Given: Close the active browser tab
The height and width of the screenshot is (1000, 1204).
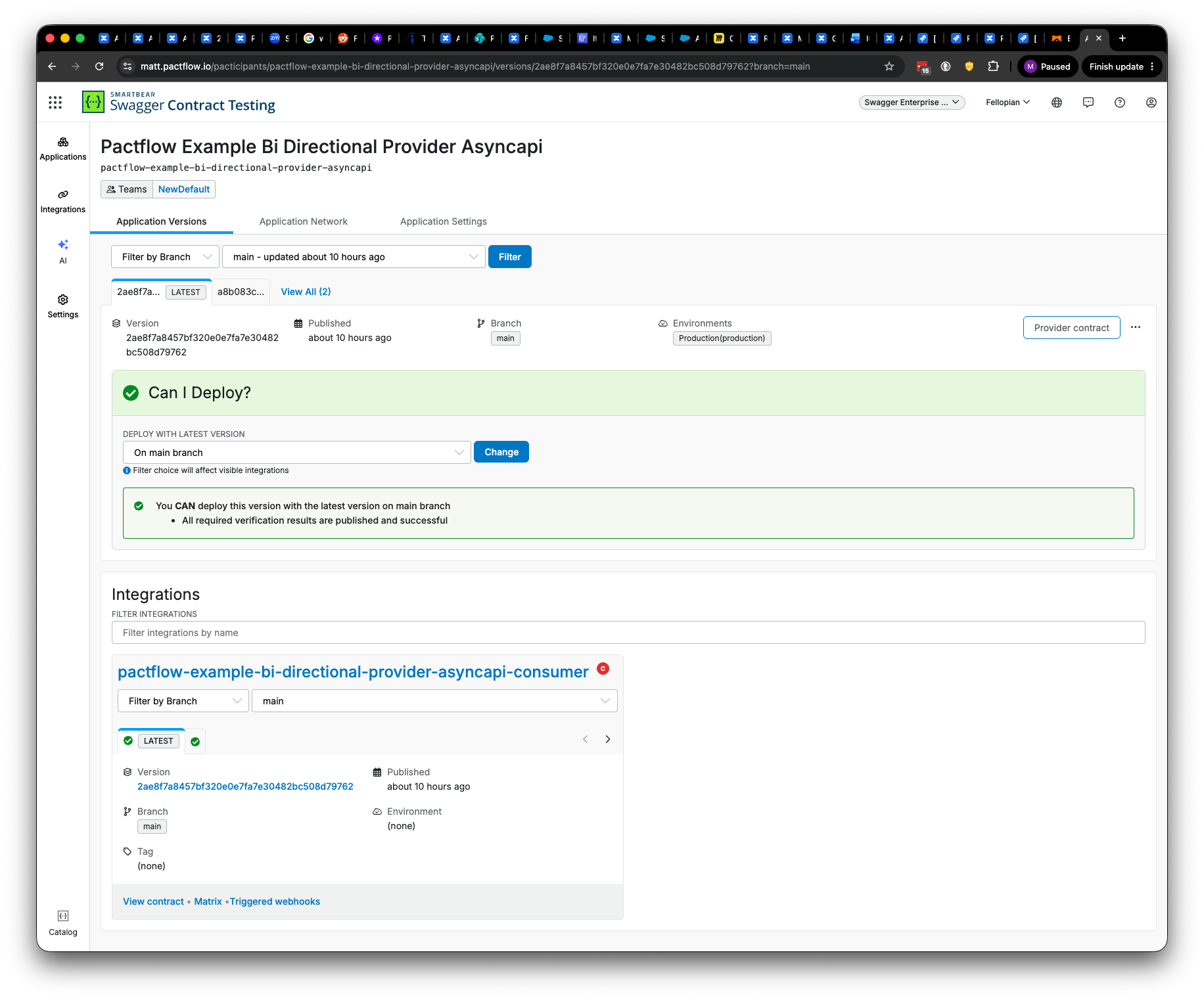Looking at the screenshot, I should (1099, 38).
